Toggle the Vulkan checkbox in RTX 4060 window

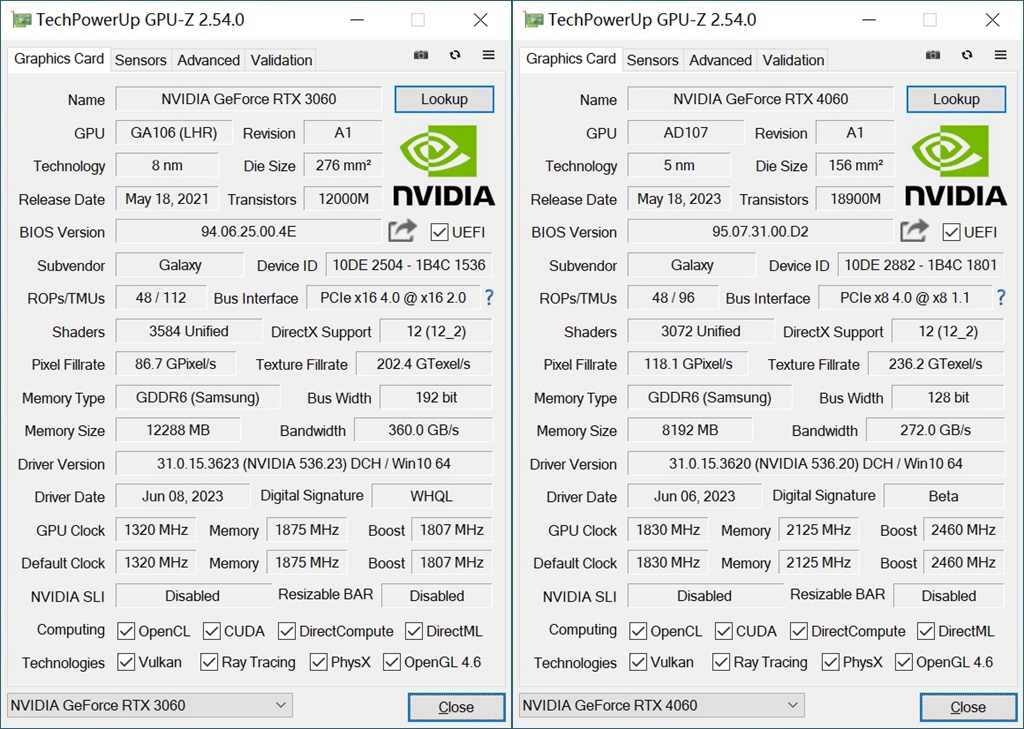point(638,662)
